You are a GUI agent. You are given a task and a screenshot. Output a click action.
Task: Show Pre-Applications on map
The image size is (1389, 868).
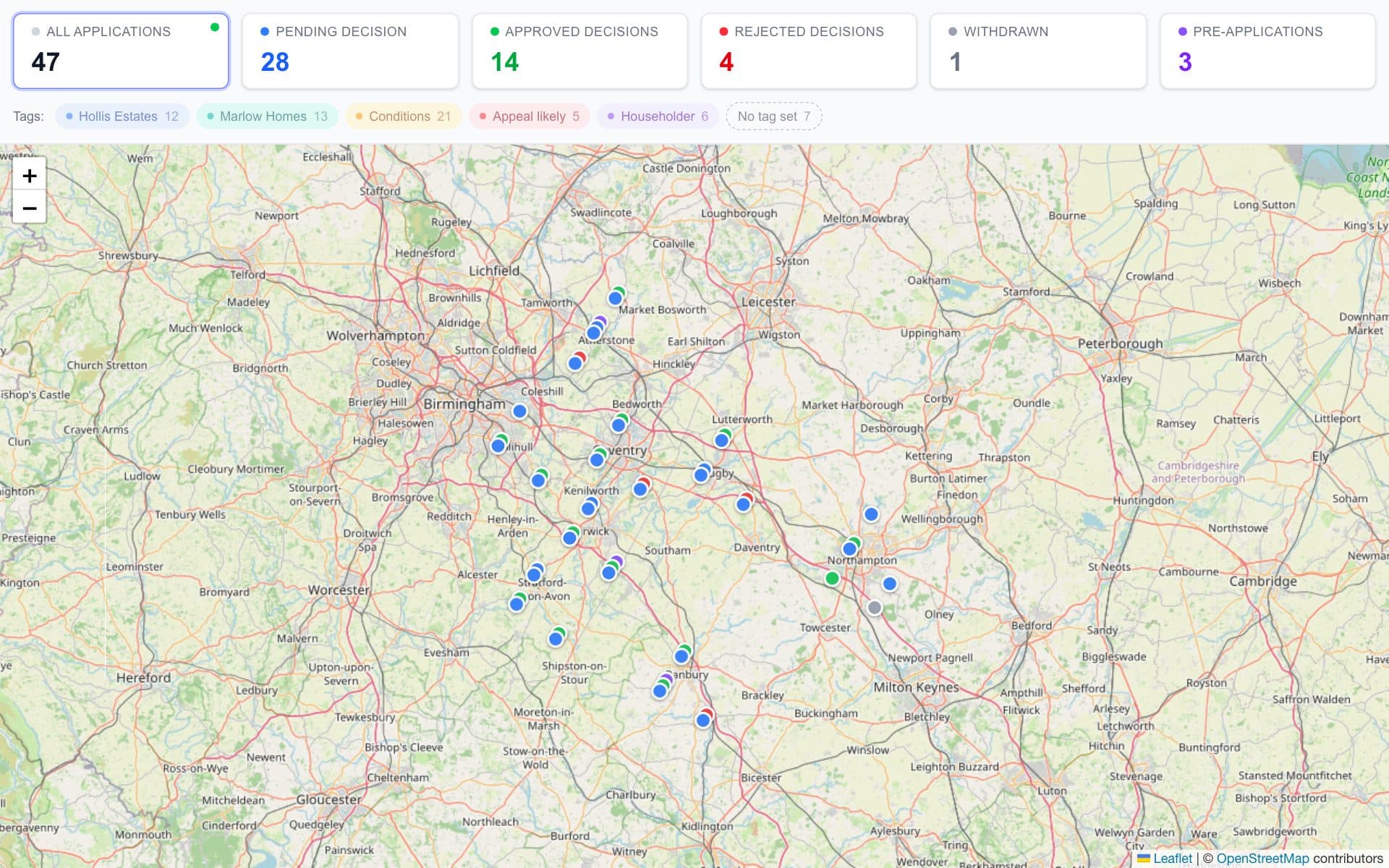point(1267,51)
